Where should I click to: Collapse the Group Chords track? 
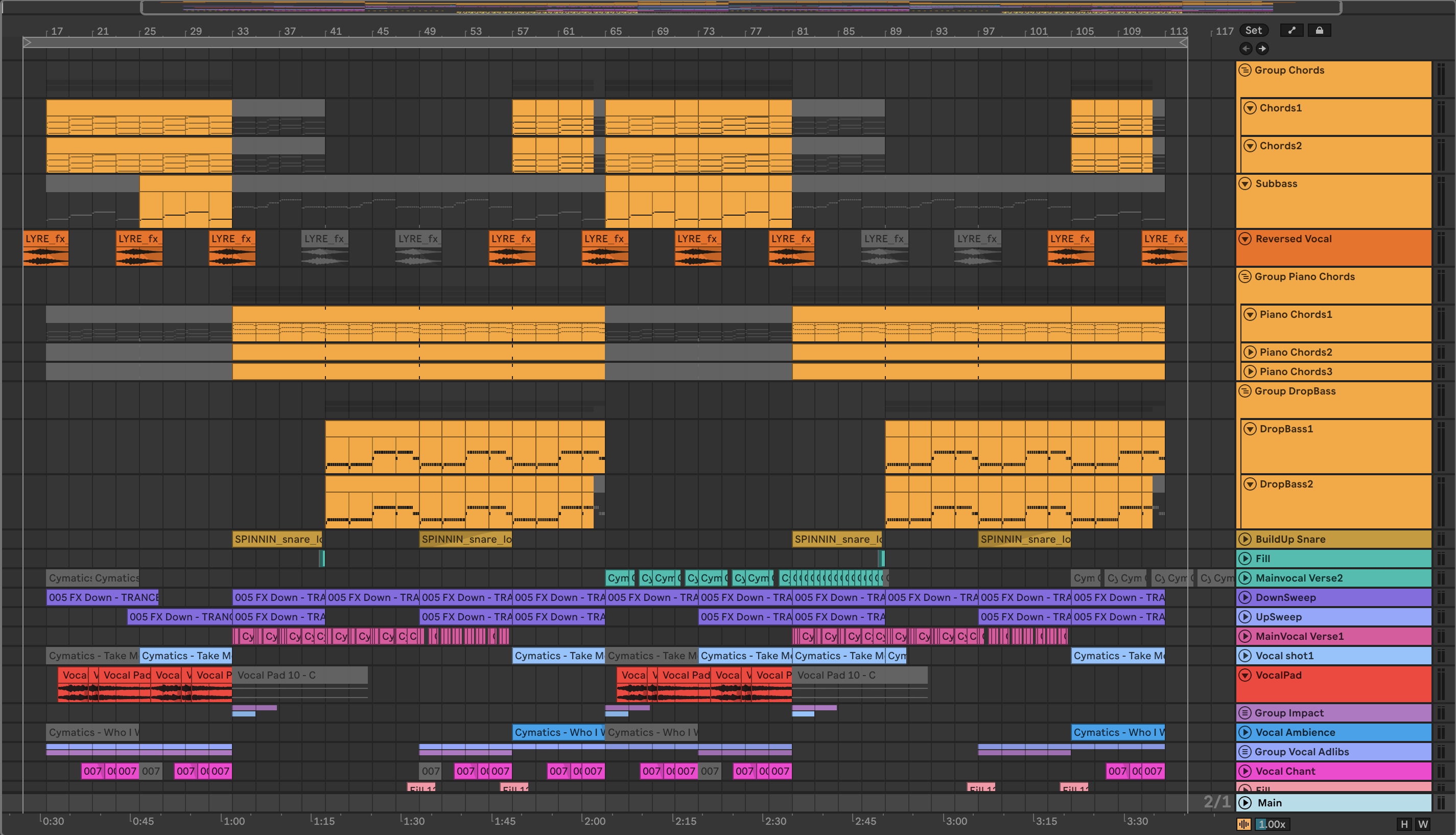[1244, 71]
